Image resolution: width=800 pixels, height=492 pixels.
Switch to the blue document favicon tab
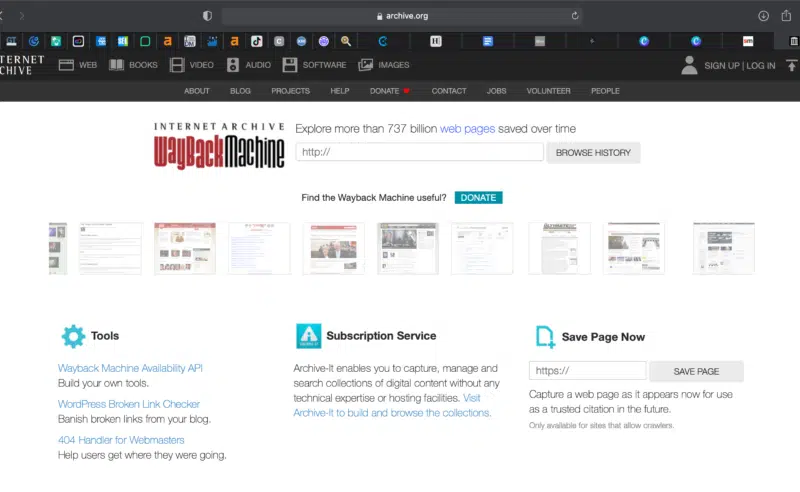(488, 41)
